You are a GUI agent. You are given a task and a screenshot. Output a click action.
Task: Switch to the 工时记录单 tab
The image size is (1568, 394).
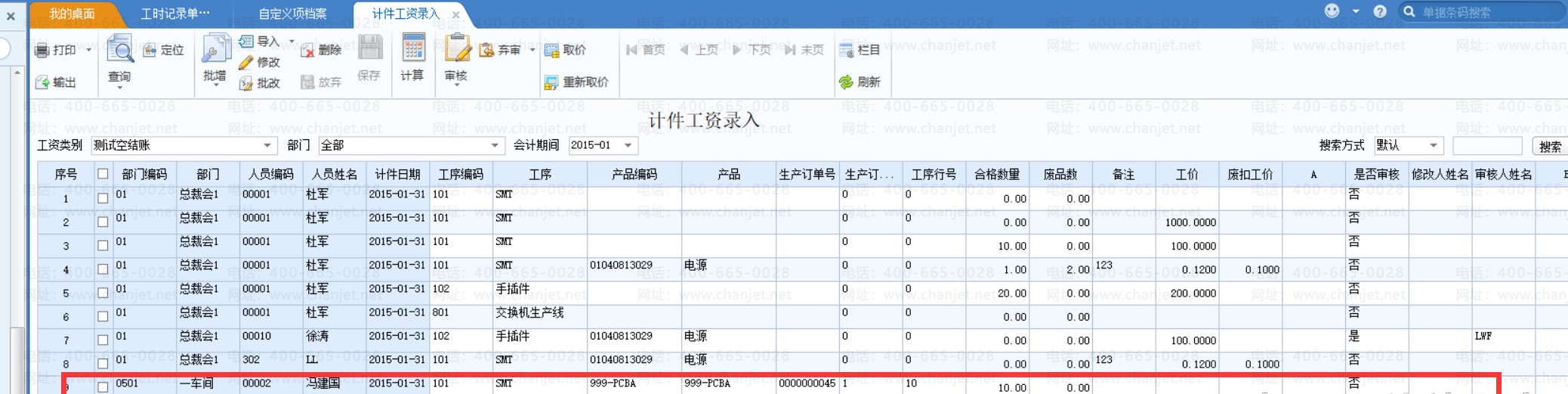175,14
